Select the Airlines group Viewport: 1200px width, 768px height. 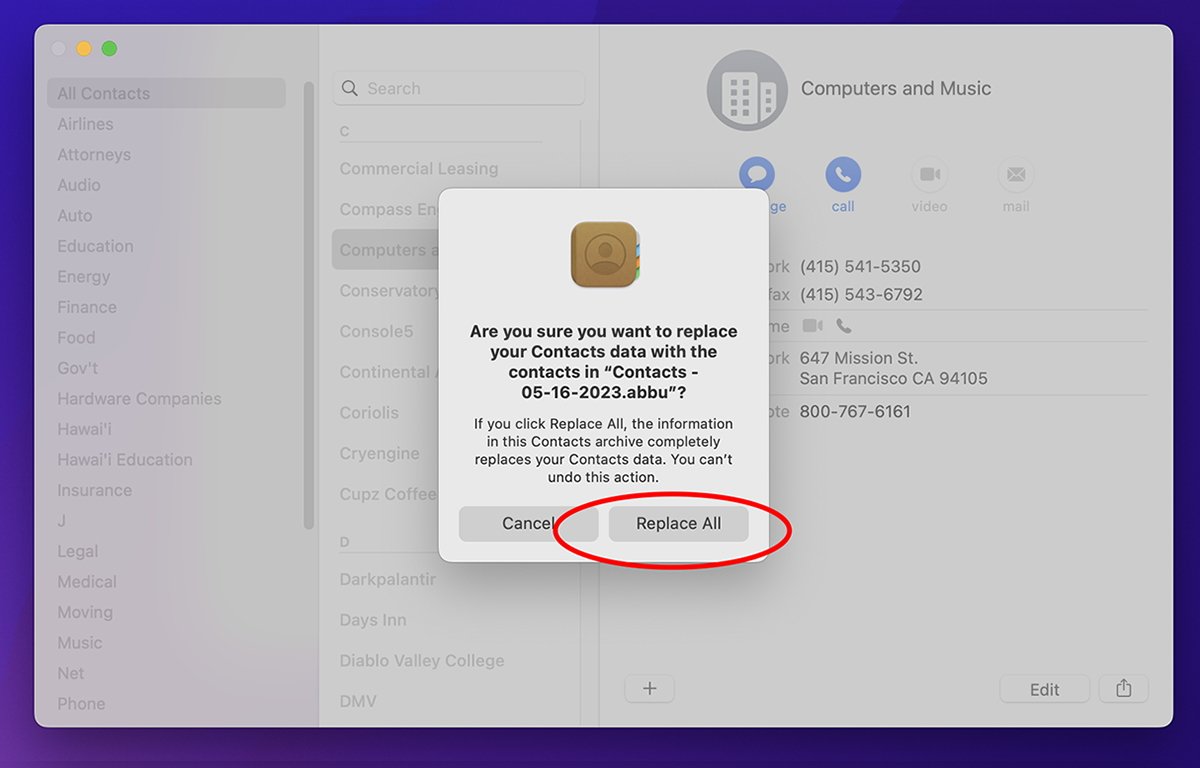pos(85,124)
